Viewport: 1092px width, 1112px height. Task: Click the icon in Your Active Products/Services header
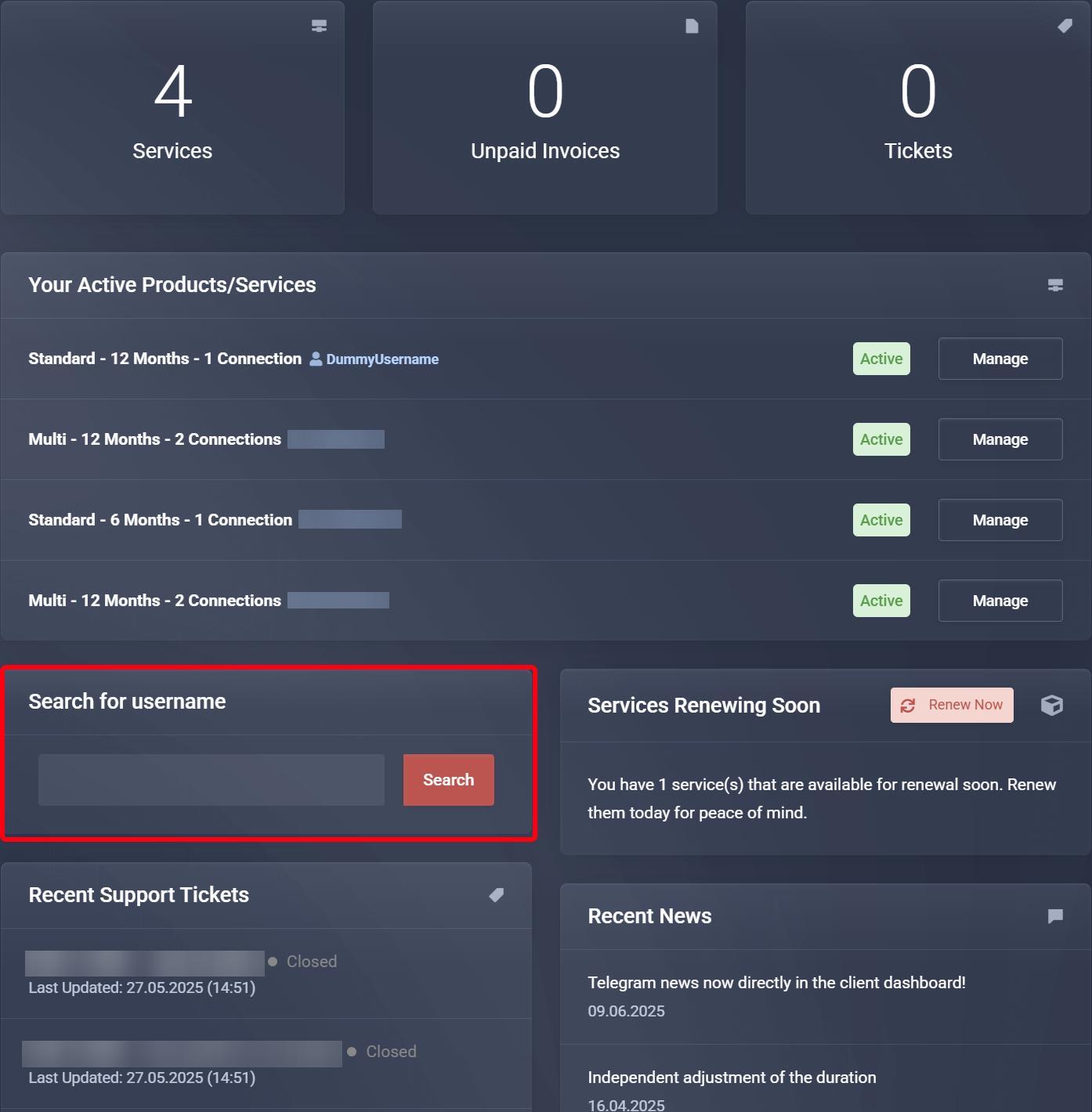coord(1055,285)
